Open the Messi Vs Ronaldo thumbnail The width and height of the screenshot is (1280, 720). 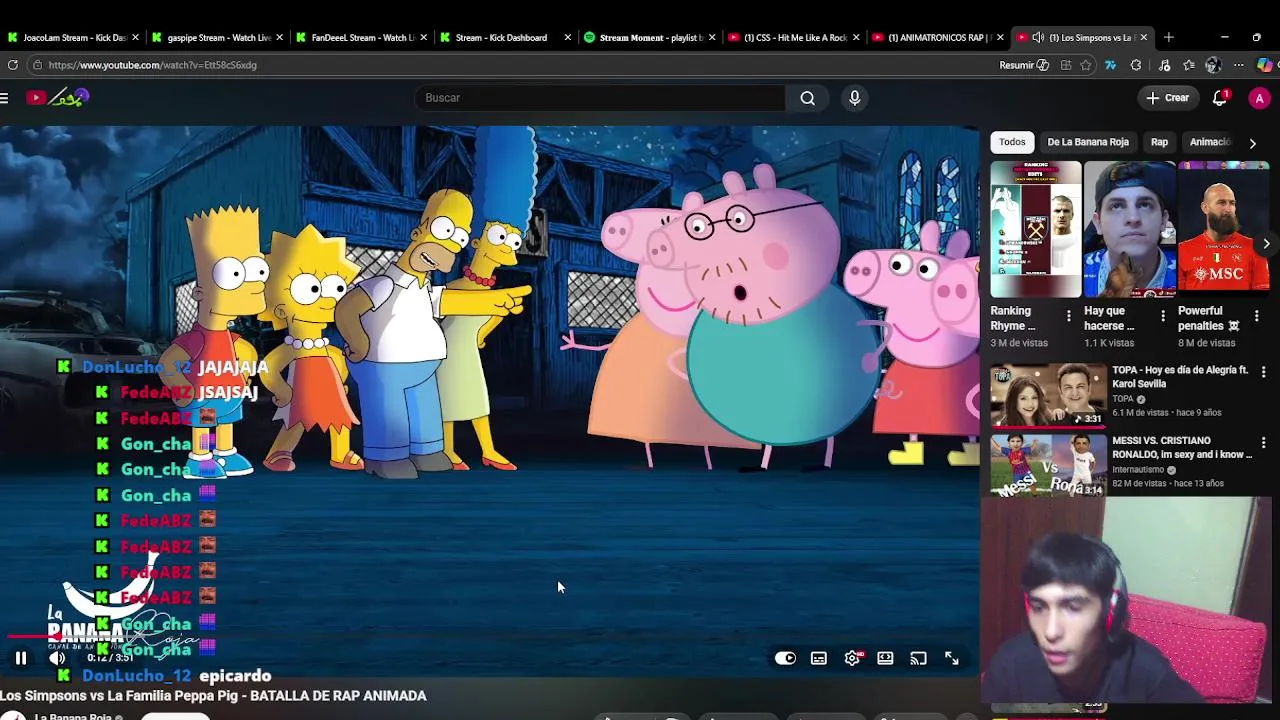tap(1048, 465)
